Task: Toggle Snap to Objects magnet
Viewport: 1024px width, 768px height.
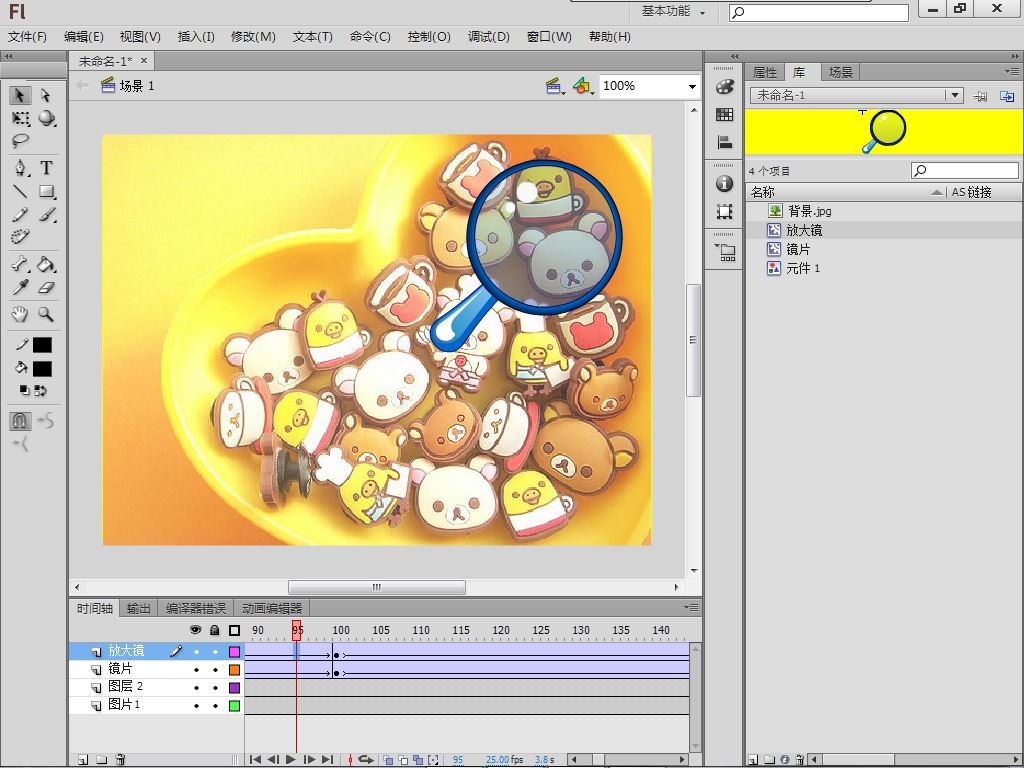Action: (20, 421)
